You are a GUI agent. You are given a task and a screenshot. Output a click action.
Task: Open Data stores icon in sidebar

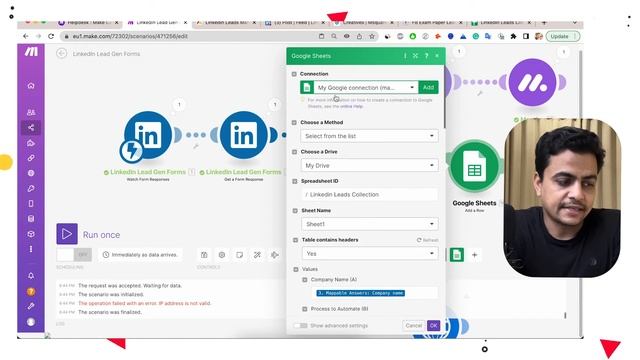point(31,219)
